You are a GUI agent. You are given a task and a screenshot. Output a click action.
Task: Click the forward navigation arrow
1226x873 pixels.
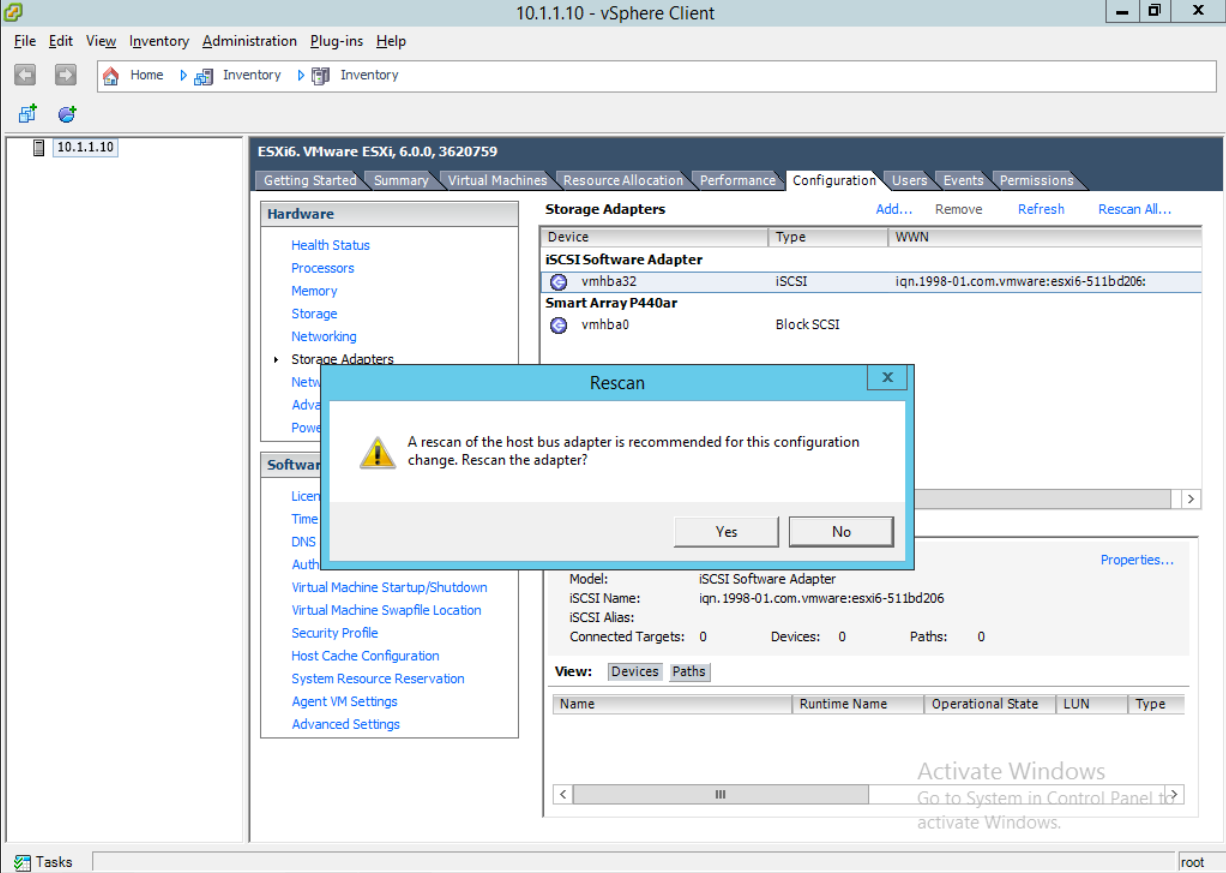pos(64,75)
